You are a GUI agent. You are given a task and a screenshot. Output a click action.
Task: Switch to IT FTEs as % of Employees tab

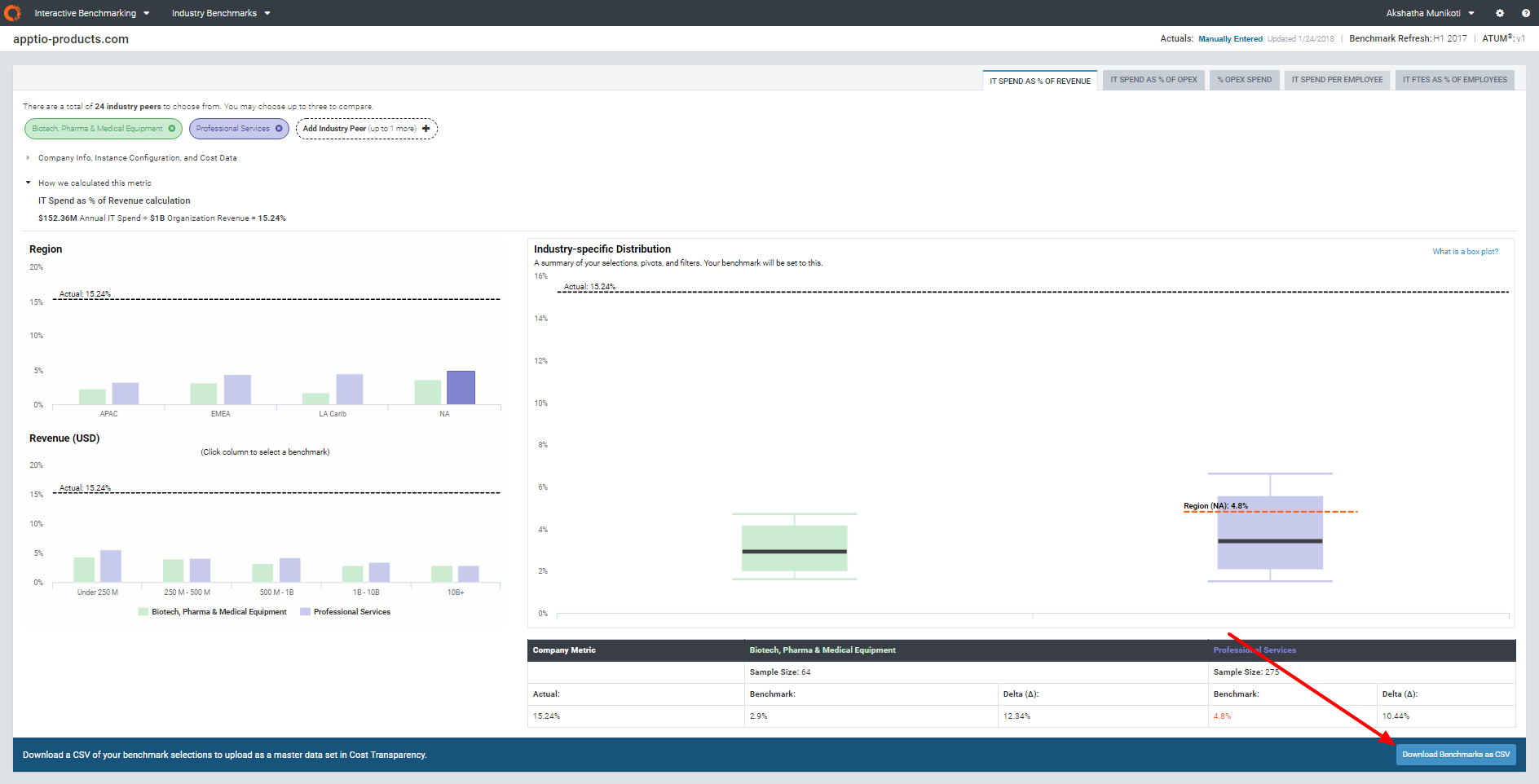(1455, 80)
